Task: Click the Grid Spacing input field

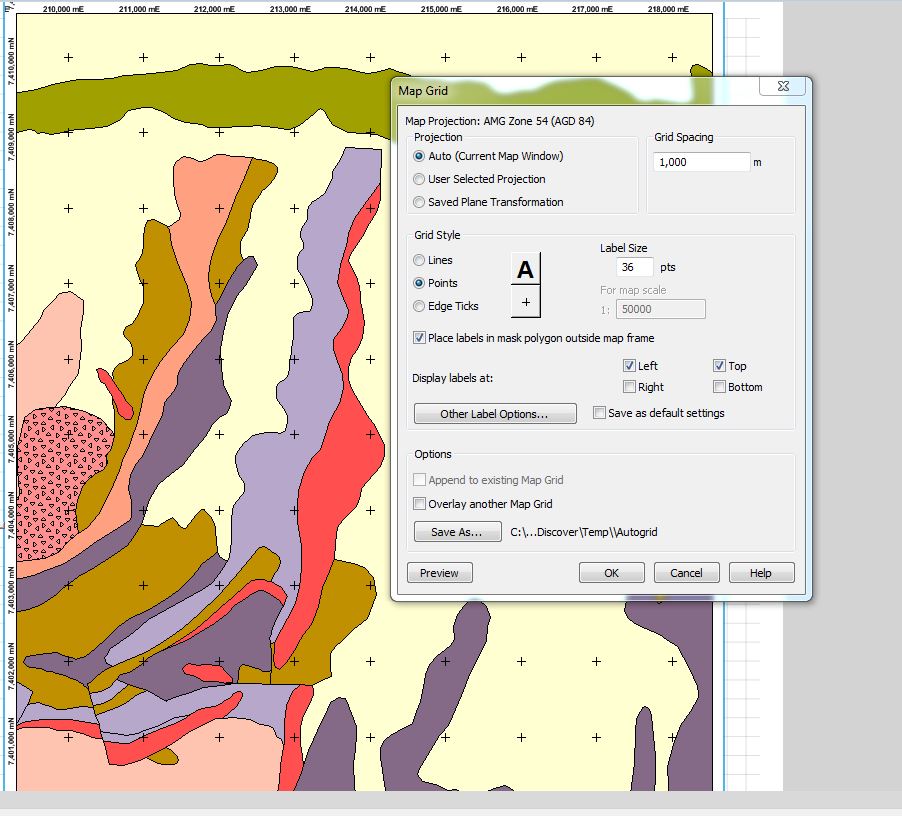Action: coord(700,162)
